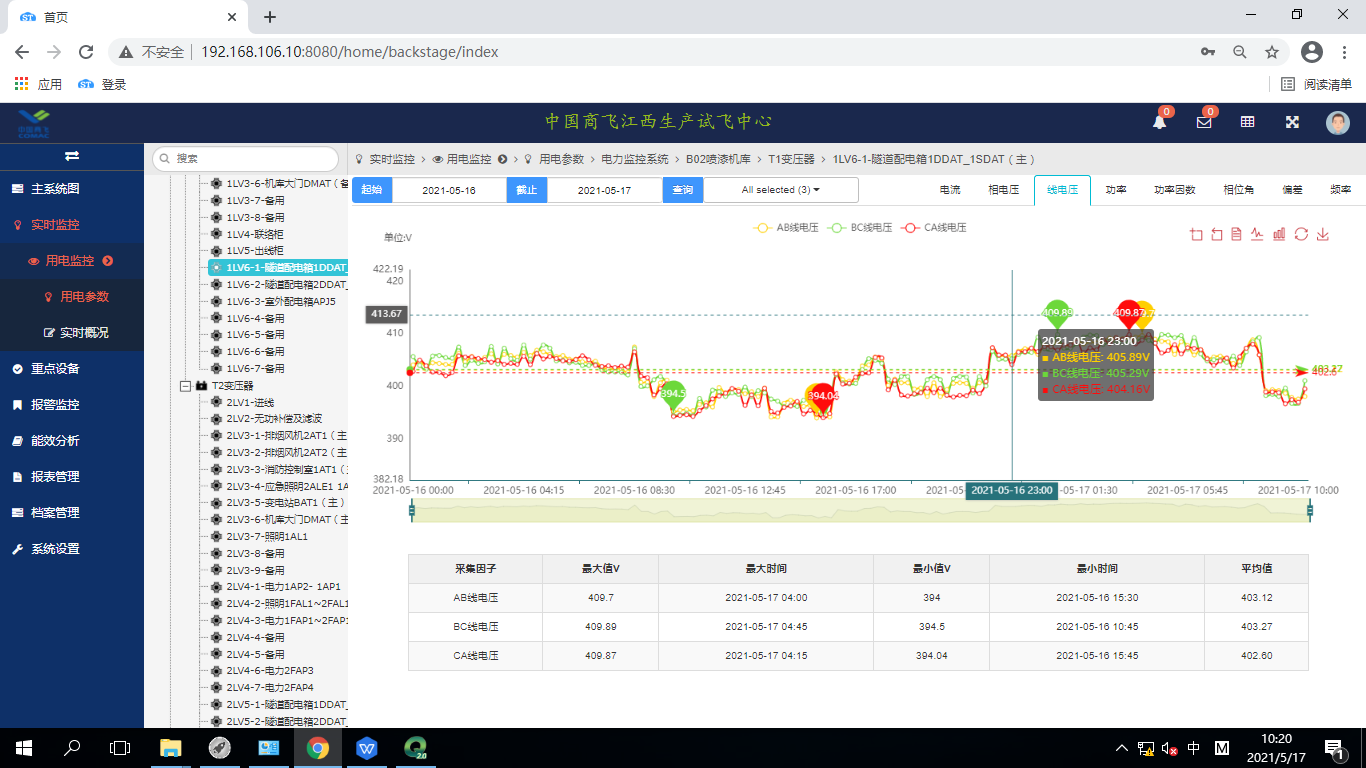This screenshot has height=768, width=1366.
Task: Select 1LV6-3-室外配电箱APJ5 in device tree
Action: (280, 301)
